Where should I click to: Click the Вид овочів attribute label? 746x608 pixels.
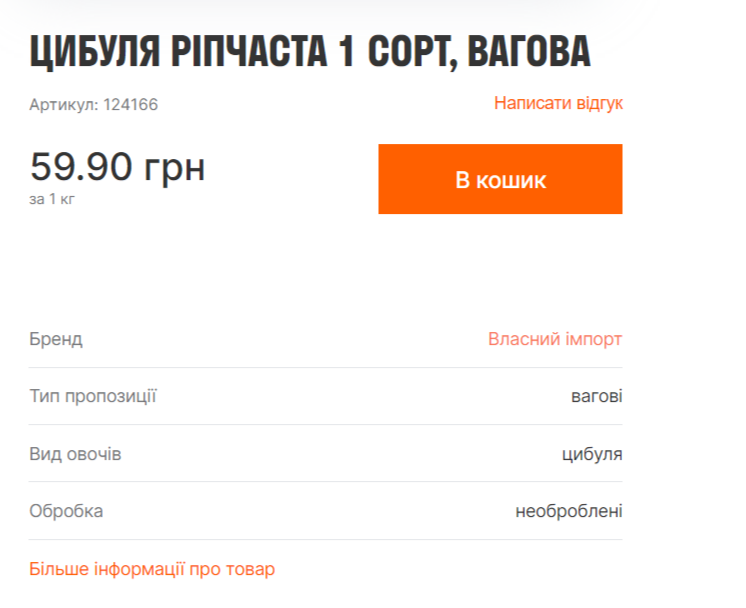[x=75, y=454]
